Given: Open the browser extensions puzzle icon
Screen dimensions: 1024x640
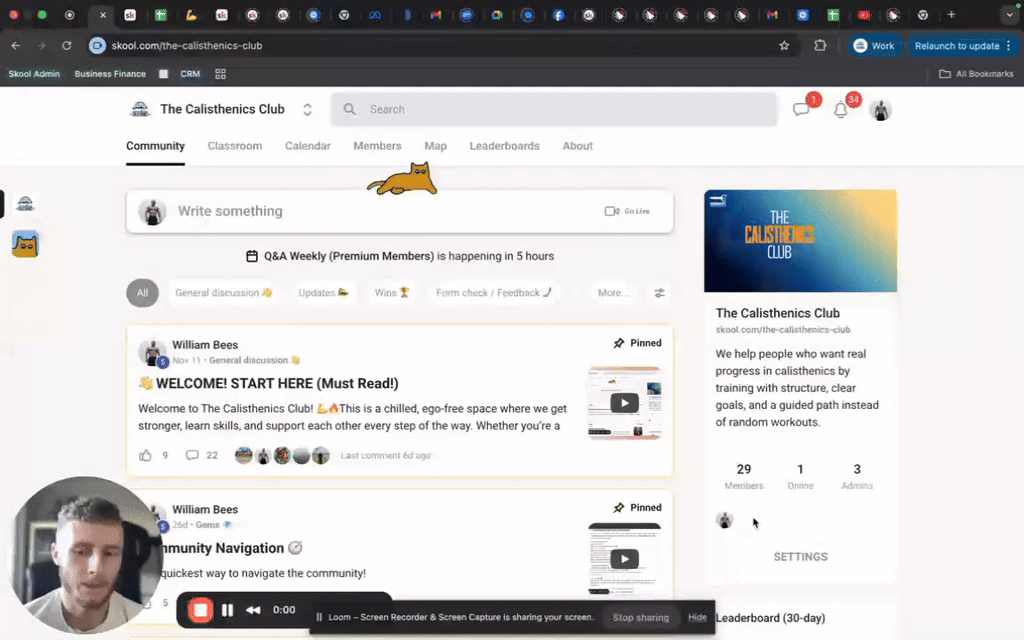Looking at the screenshot, I should coord(820,46).
